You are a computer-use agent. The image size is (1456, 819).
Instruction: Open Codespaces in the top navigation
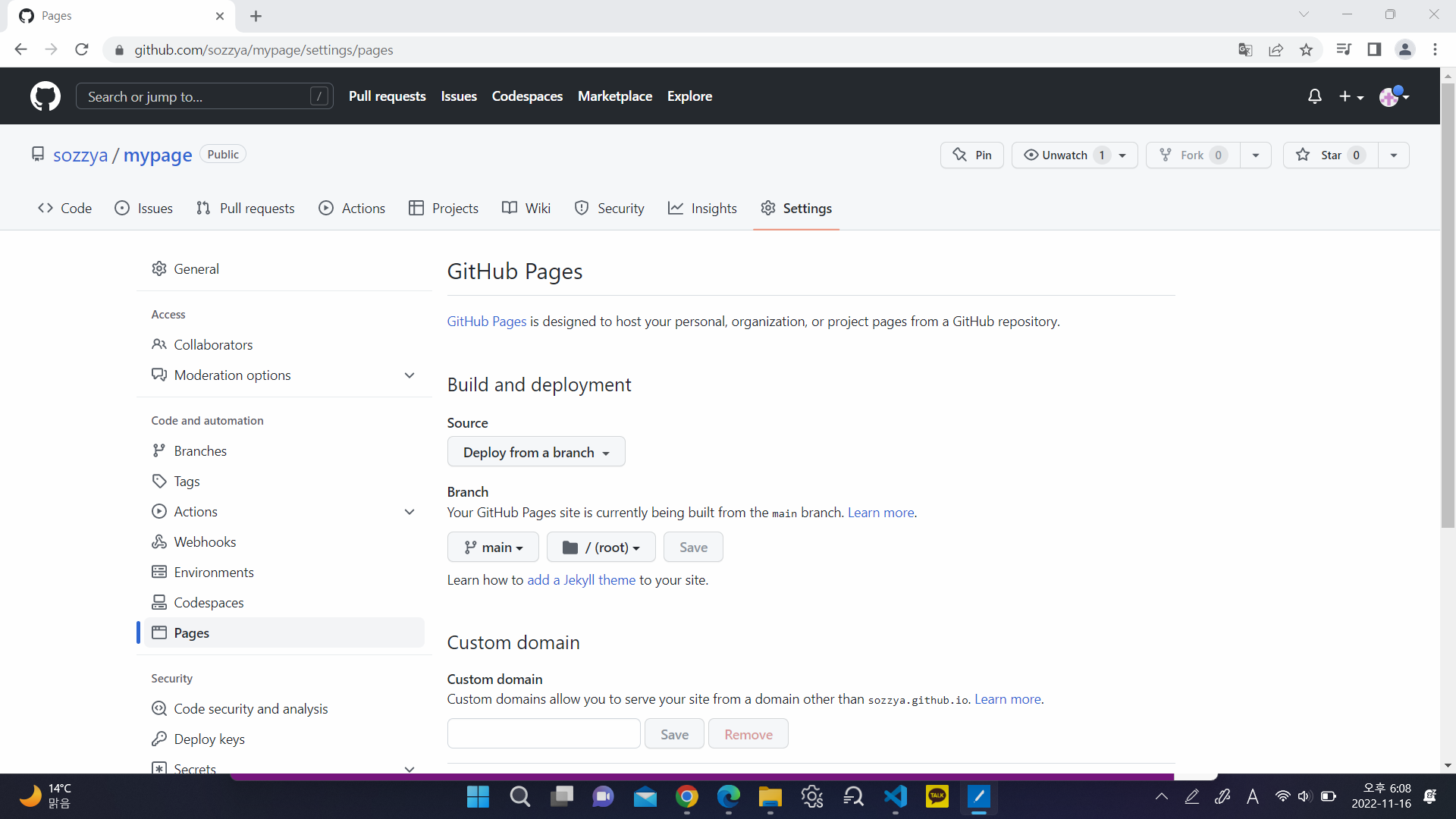(527, 96)
